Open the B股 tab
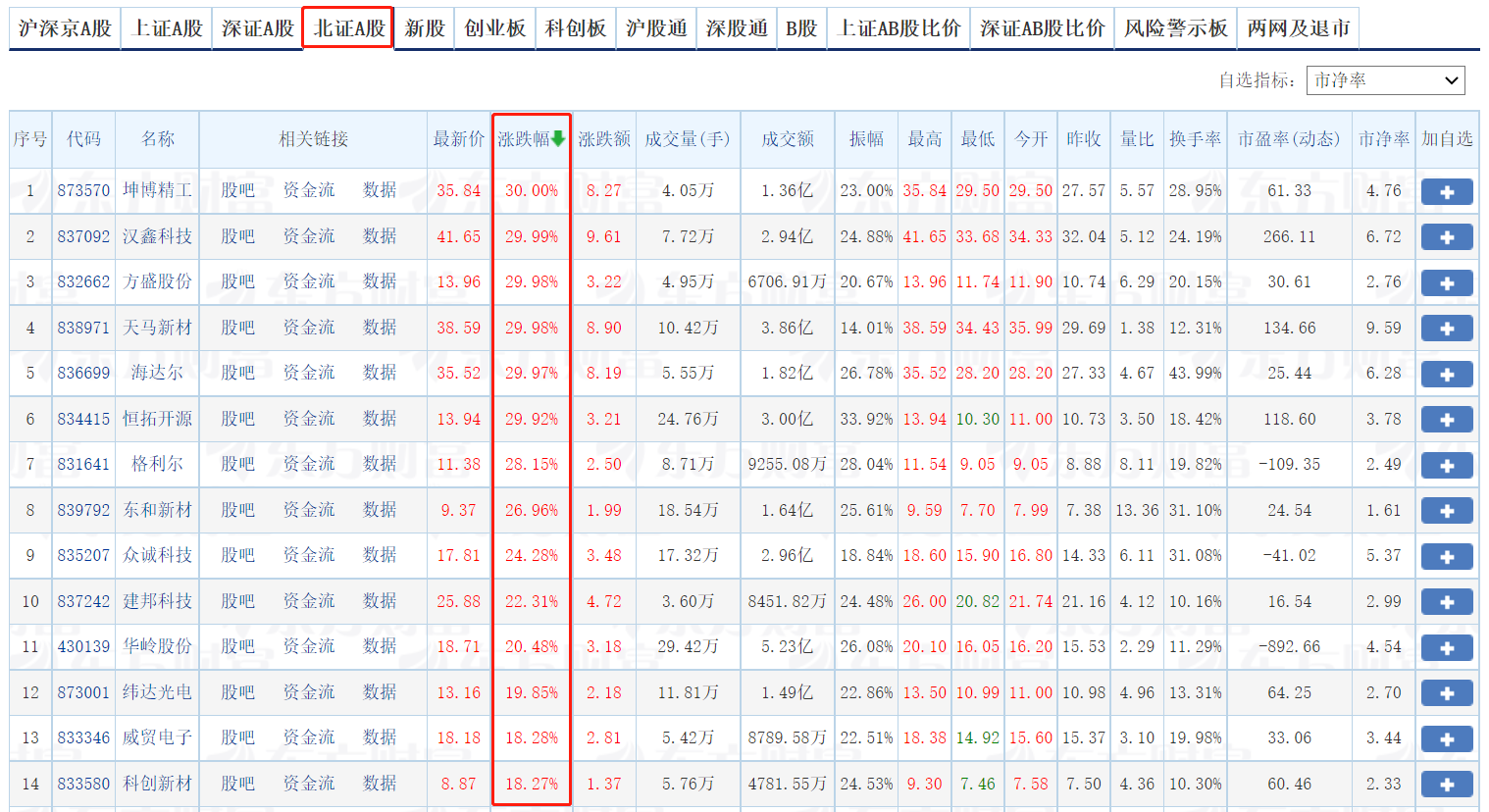The image size is (1489, 812). coord(801,29)
